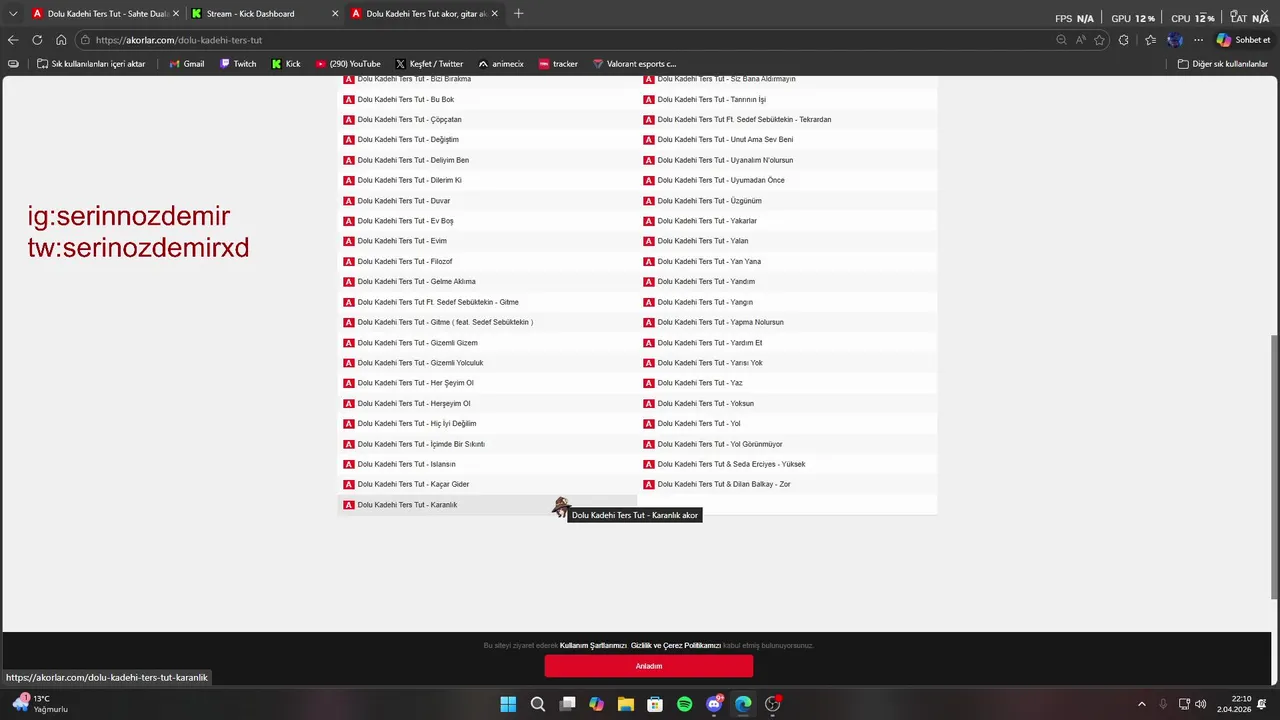Open a new tab with plus icon
Image resolution: width=1280 pixels, height=720 pixels.
click(518, 14)
